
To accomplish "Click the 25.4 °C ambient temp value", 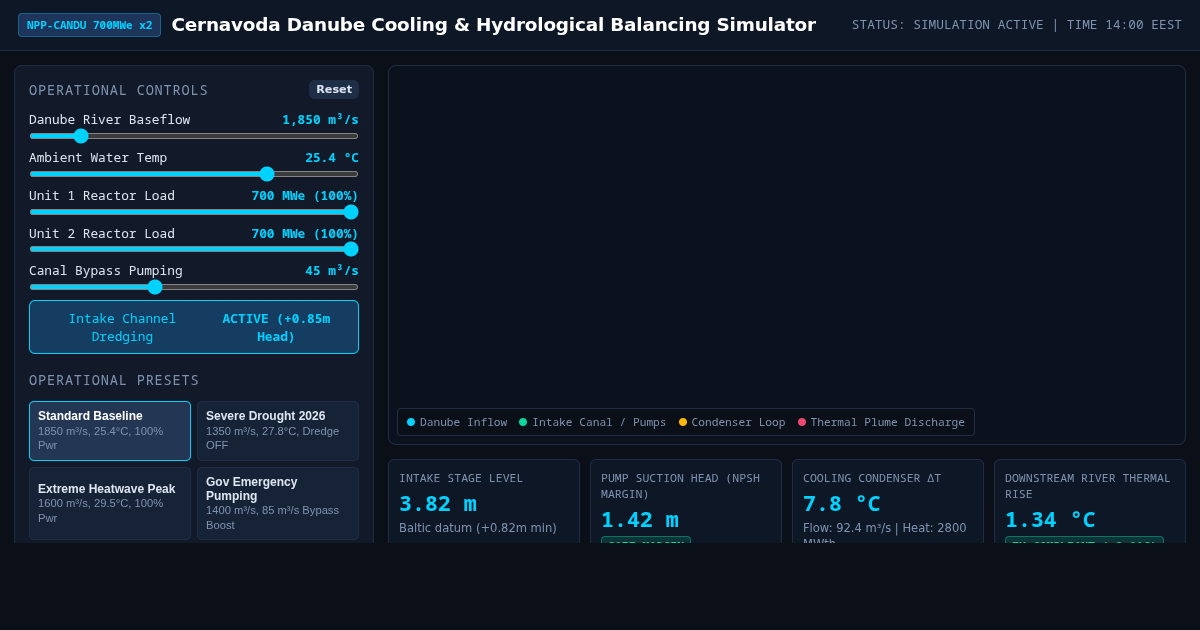I will coord(332,157).
